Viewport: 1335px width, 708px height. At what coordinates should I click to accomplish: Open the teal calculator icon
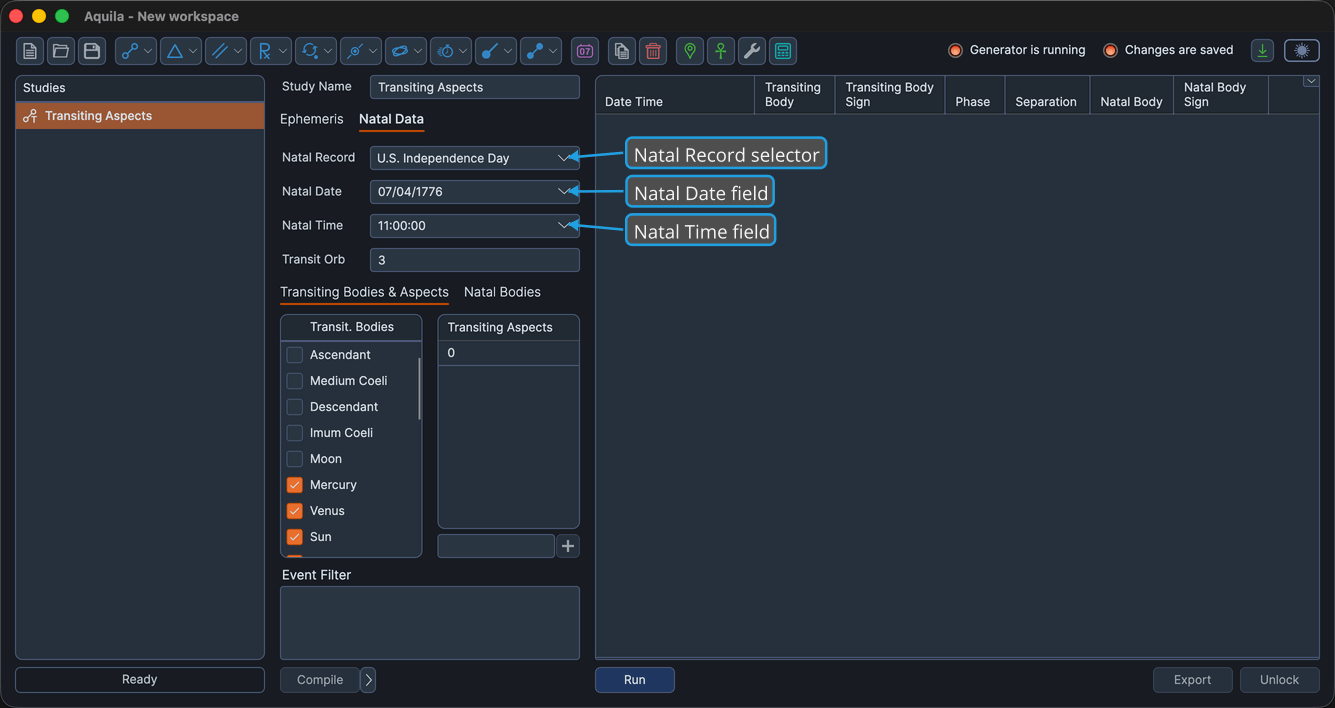pyautogui.click(x=783, y=51)
